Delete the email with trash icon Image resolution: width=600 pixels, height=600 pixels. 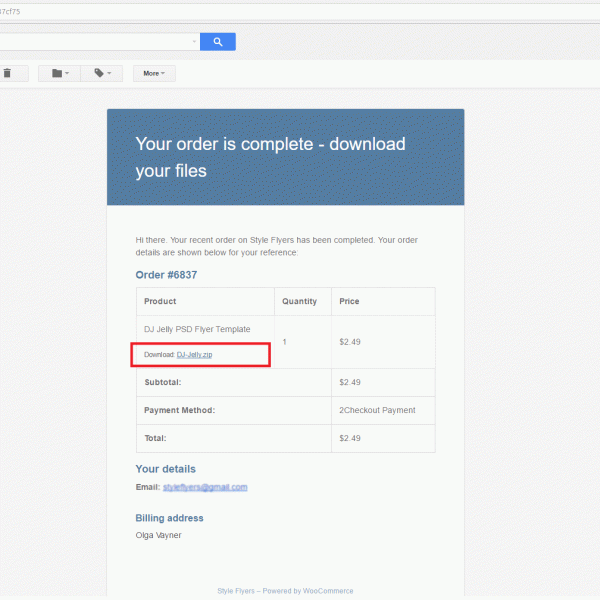[8, 73]
